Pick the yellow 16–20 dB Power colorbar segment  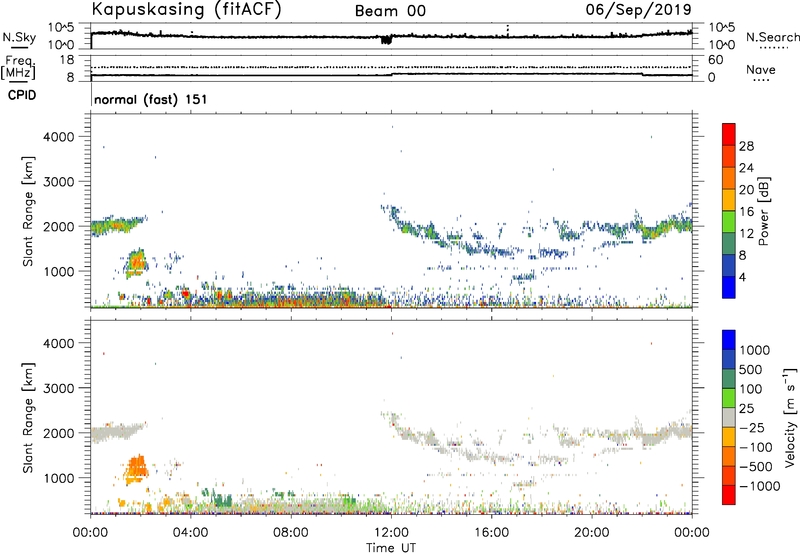click(x=729, y=199)
